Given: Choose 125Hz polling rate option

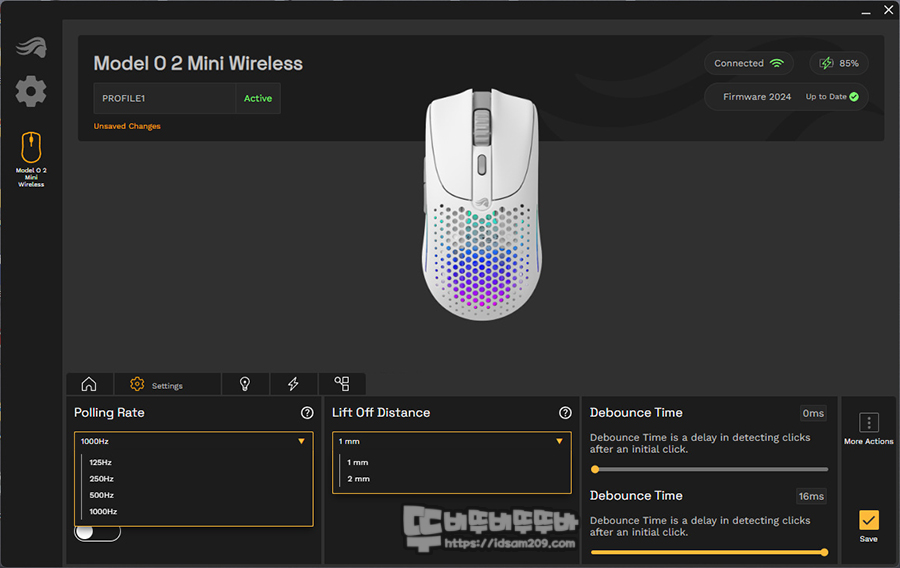Looking at the screenshot, I should pyautogui.click(x=100, y=462).
